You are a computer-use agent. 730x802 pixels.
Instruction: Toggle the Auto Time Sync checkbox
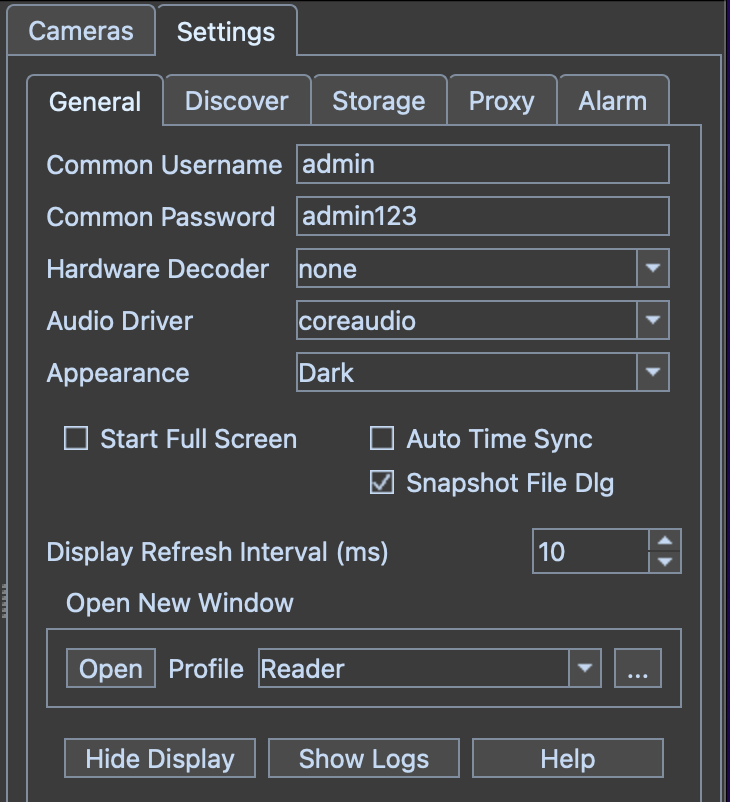[x=382, y=439]
